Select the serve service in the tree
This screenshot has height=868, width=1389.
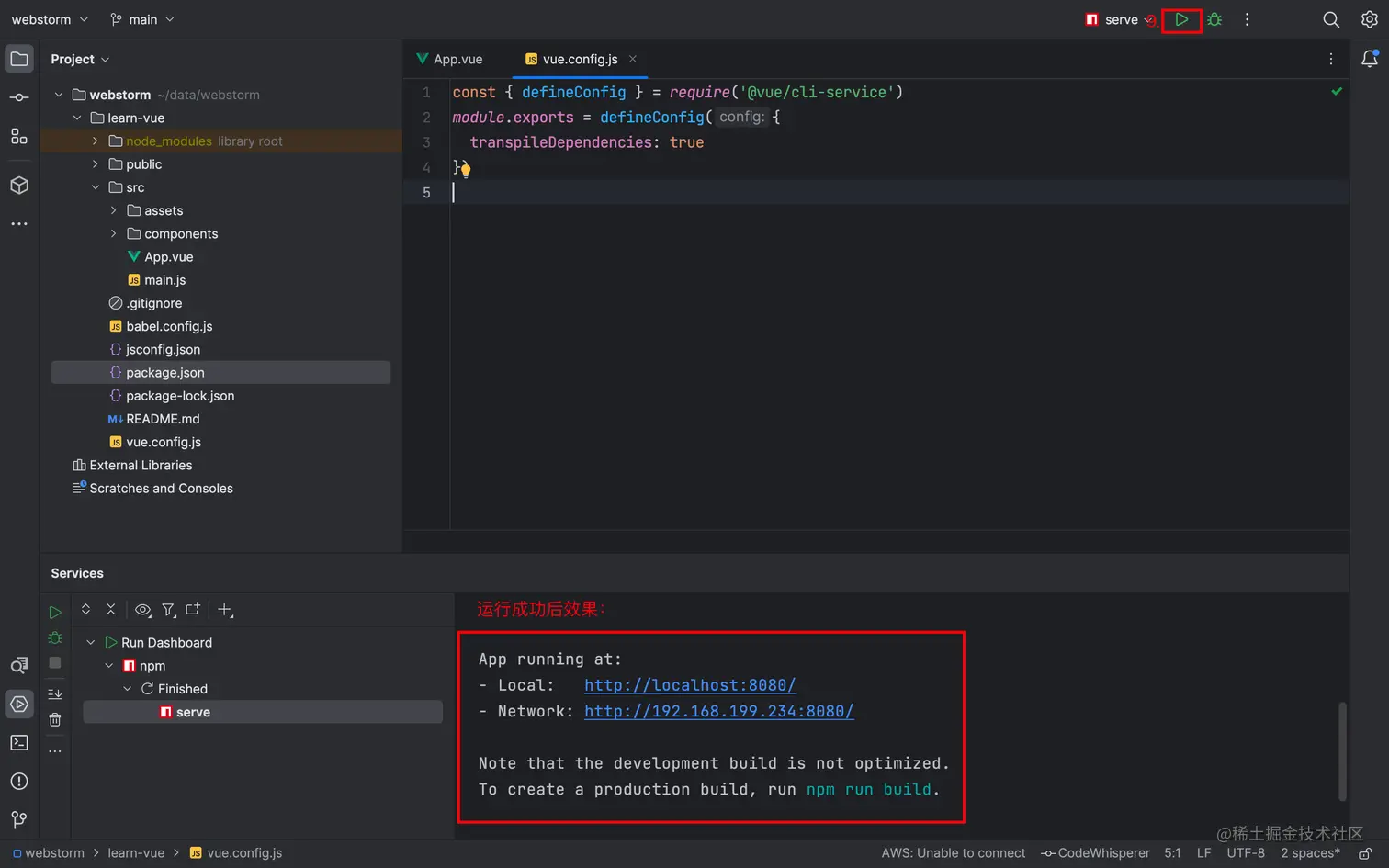(x=263, y=712)
